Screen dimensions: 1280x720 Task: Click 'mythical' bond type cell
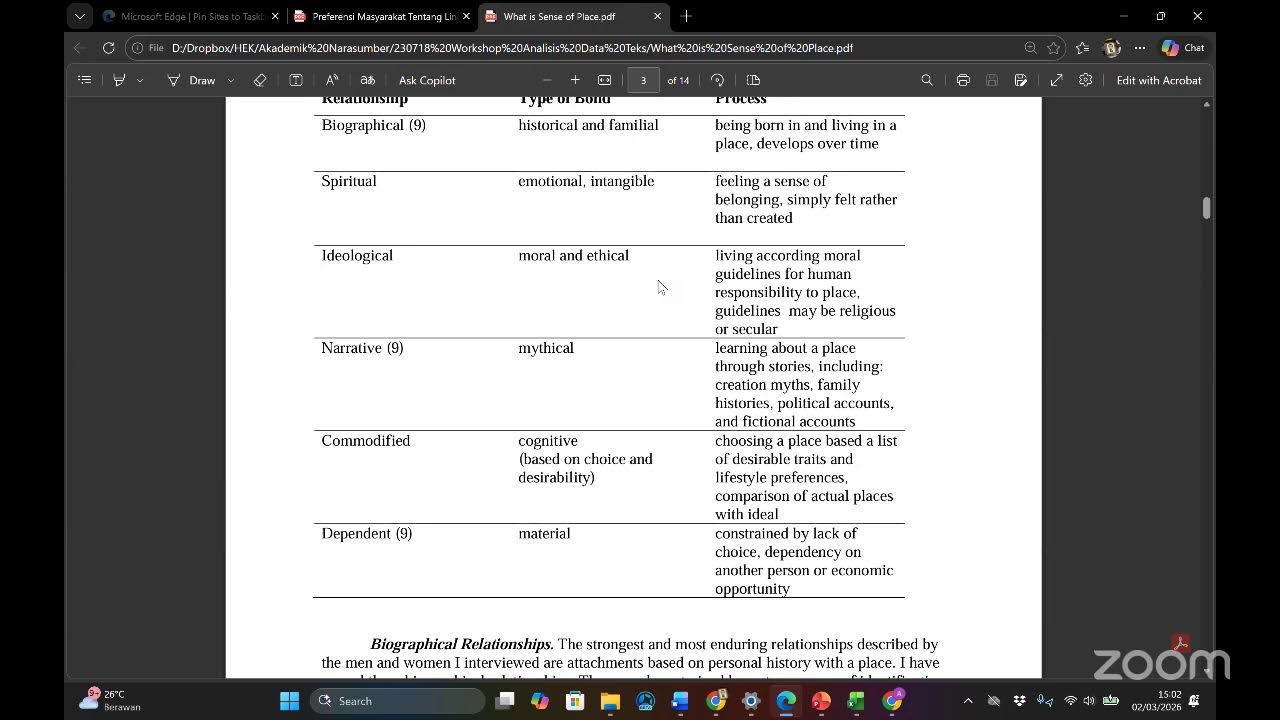pos(546,348)
